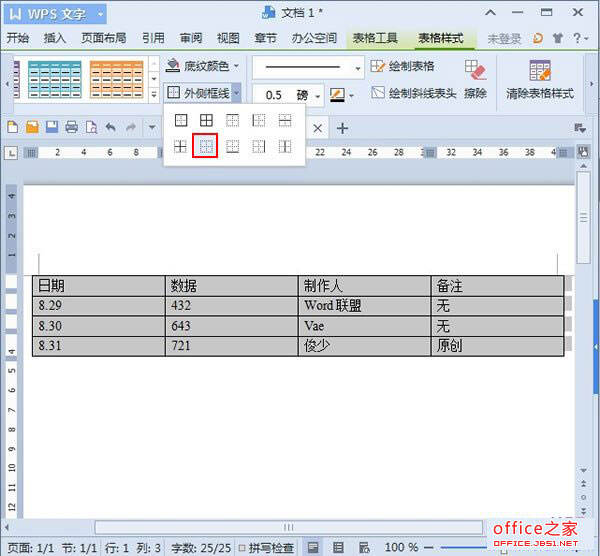Switch to print layout view in status bar
The image size is (600, 556).
(x=313, y=547)
